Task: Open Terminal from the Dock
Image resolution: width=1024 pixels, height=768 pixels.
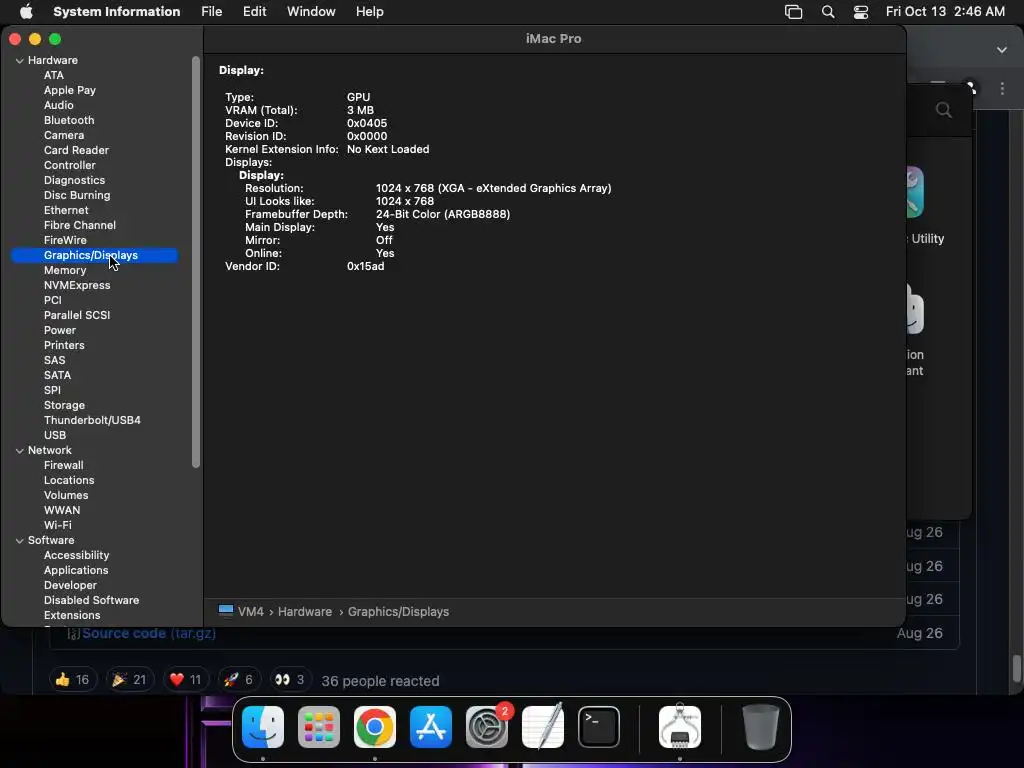Action: [x=599, y=727]
